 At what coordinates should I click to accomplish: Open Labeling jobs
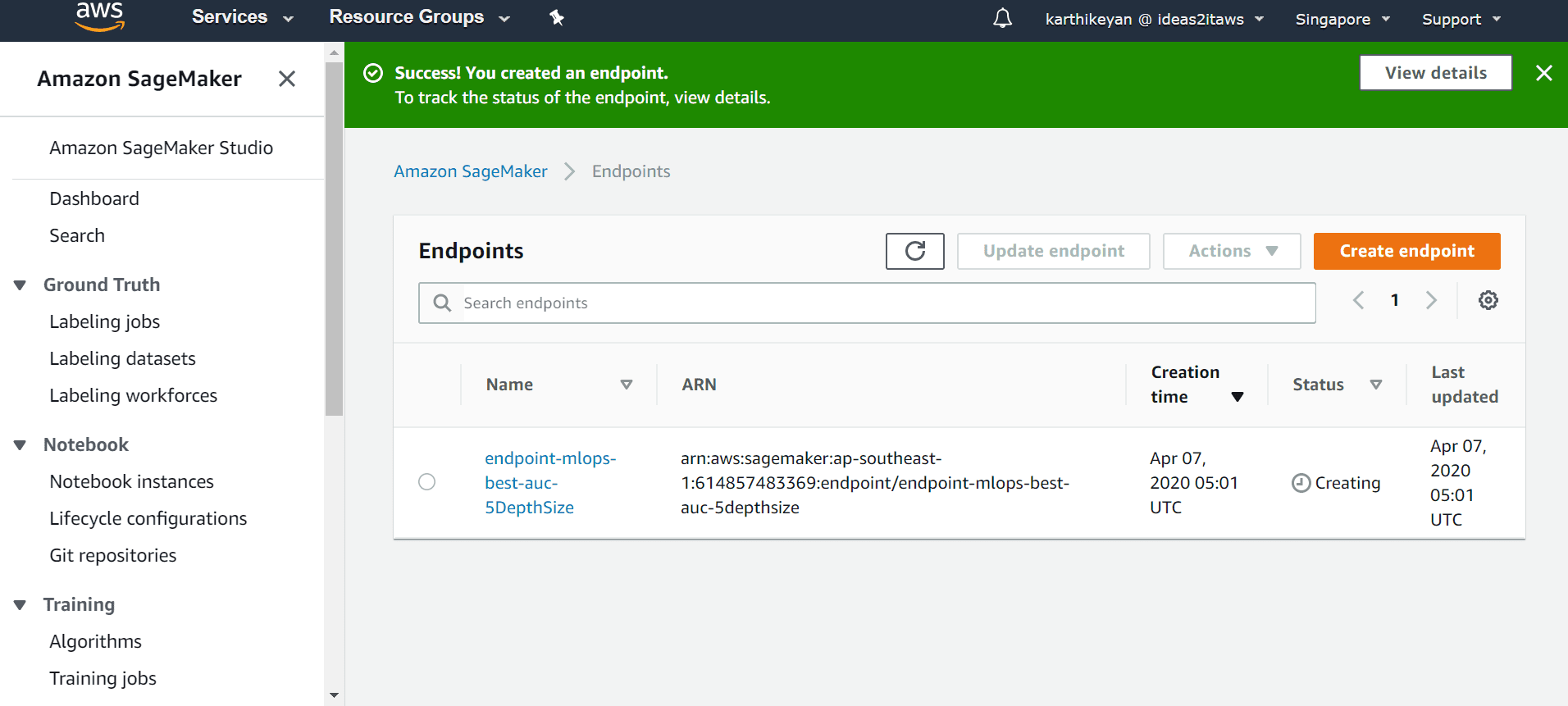point(105,321)
